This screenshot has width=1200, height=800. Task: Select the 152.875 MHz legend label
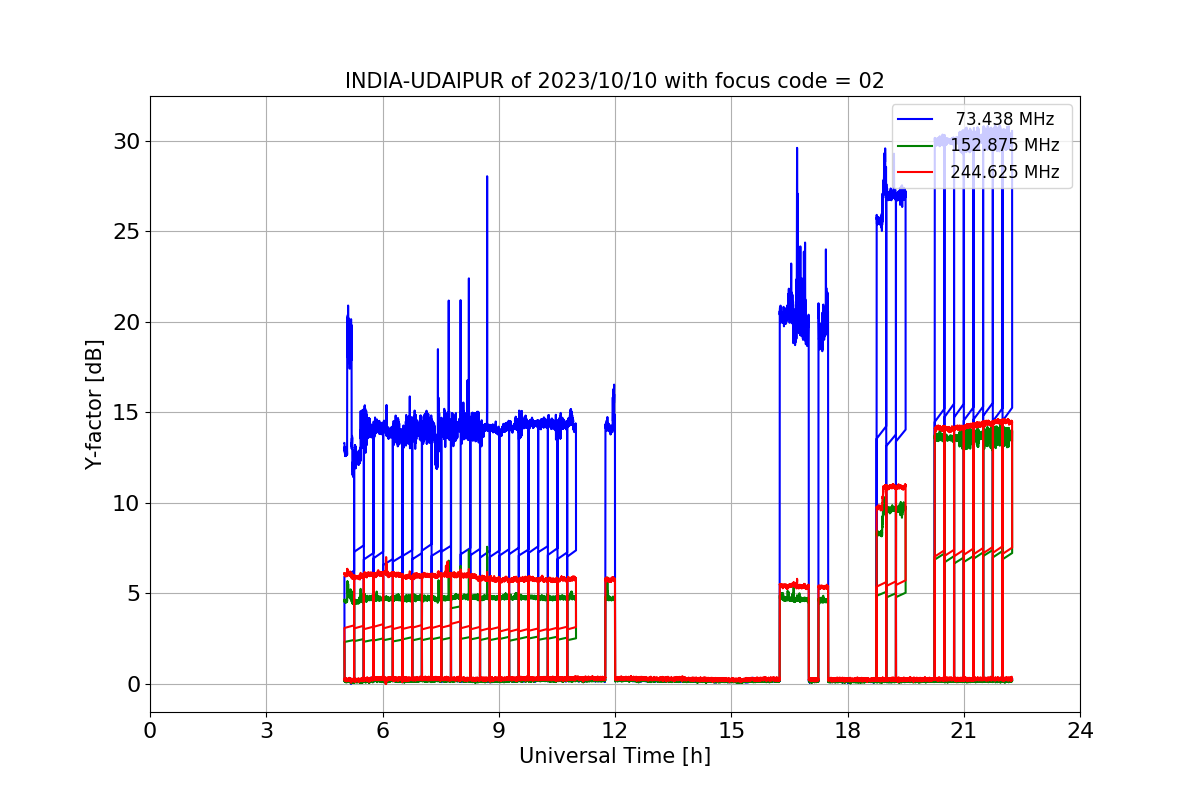click(x=1005, y=145)
